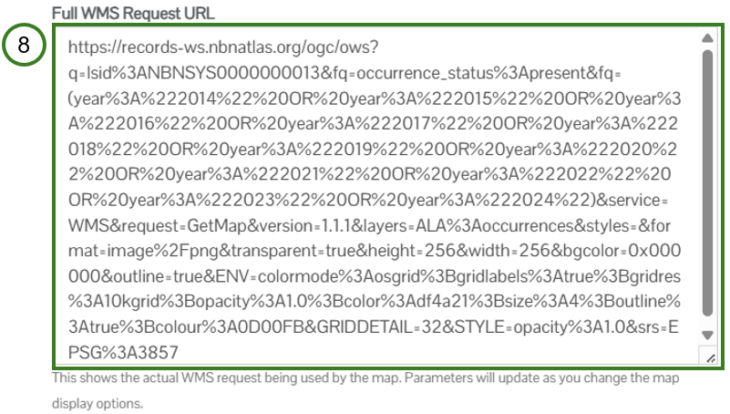Click the resize grip of the URL textarea
Viewport: 730px width, 414px height.
710,358
